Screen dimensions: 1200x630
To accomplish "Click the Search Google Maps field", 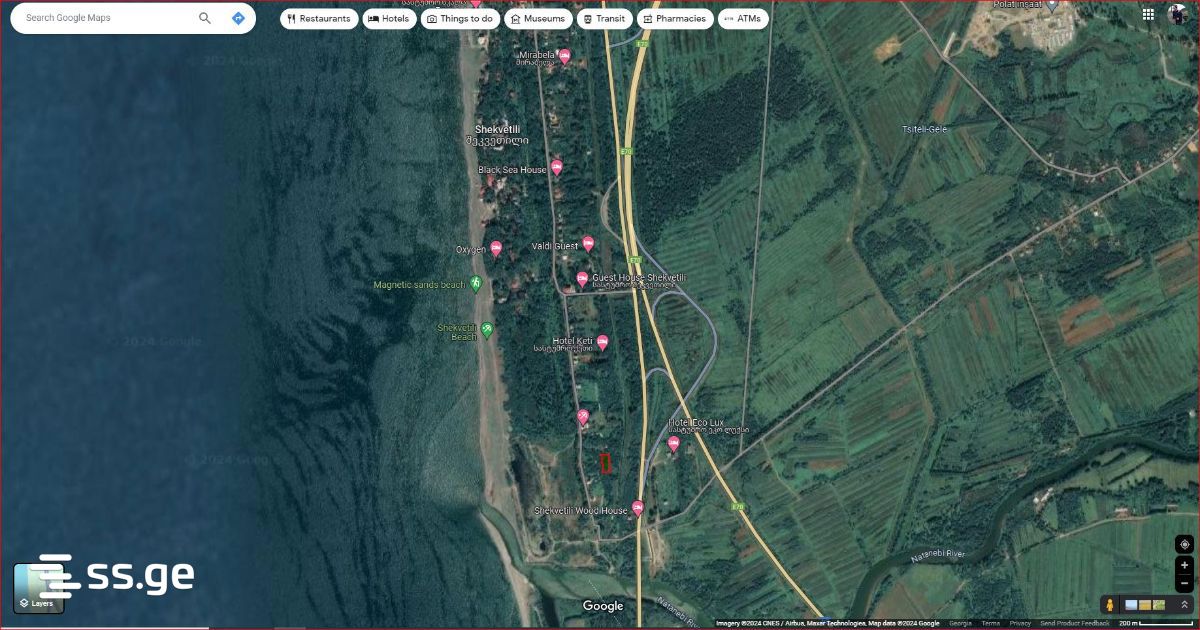I will [105, 18].
